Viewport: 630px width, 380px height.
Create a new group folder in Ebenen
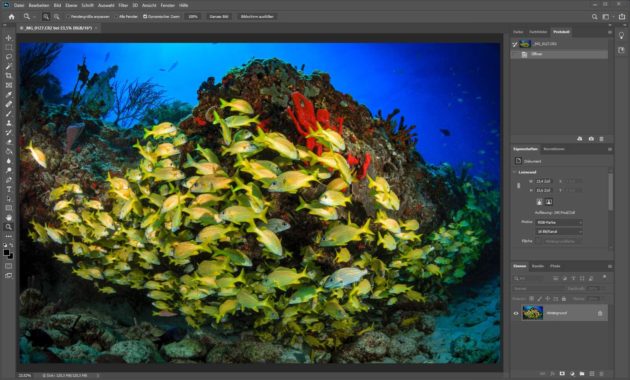pyautogui.click(x=582, y=374)
